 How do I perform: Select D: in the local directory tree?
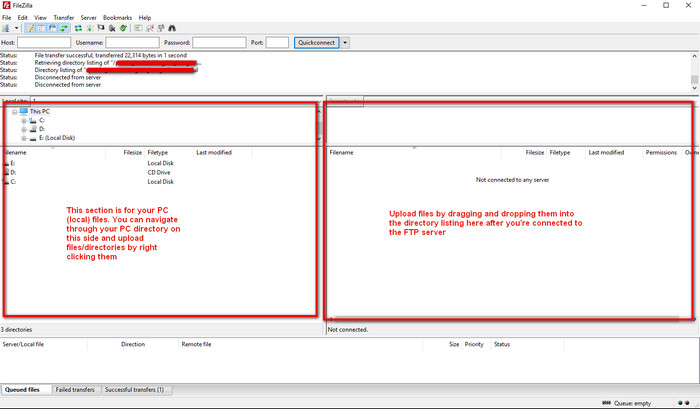point(42,129)
